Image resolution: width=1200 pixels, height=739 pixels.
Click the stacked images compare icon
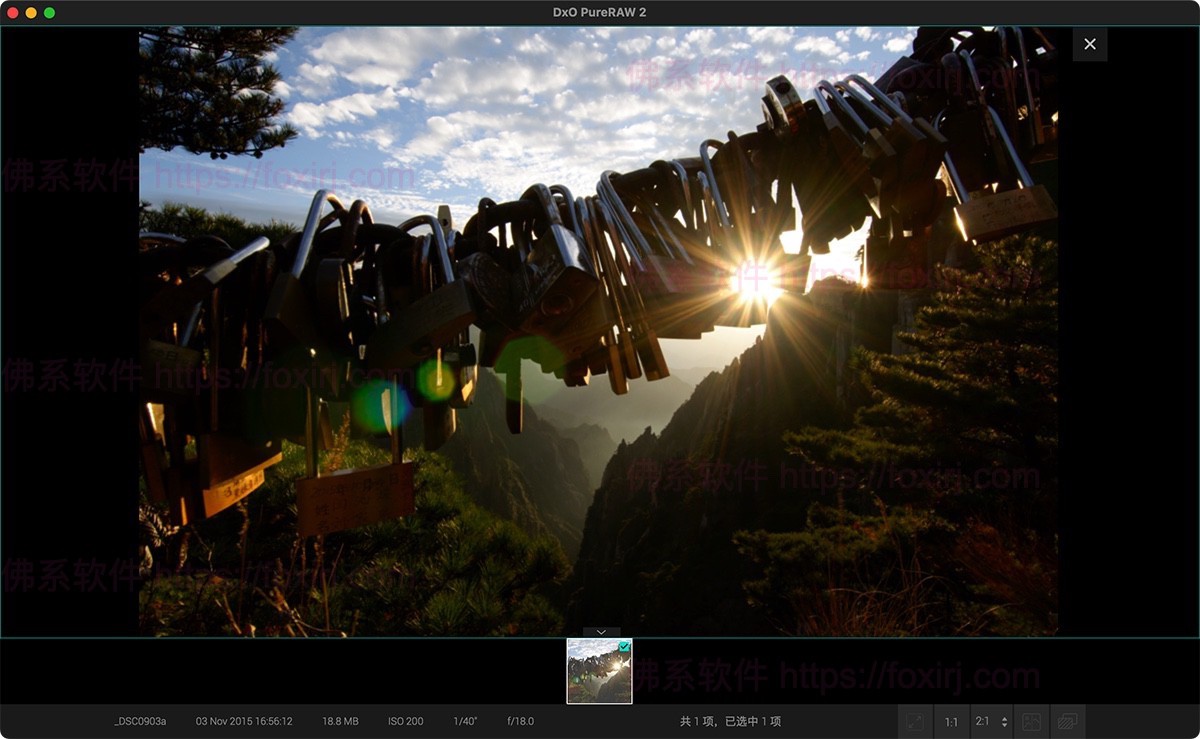pos(1067,721)
